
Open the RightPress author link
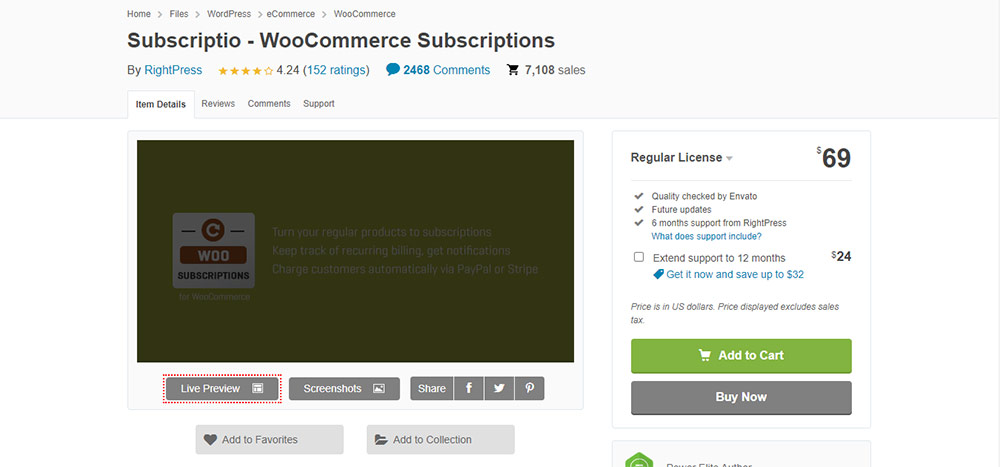click(174, 70)
